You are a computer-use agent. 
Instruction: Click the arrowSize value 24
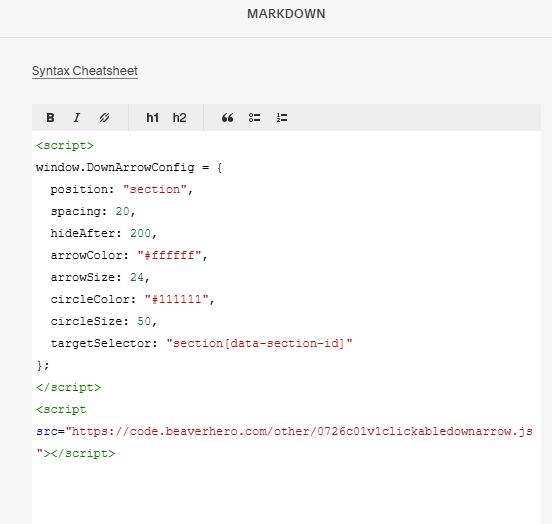(137, 277)
